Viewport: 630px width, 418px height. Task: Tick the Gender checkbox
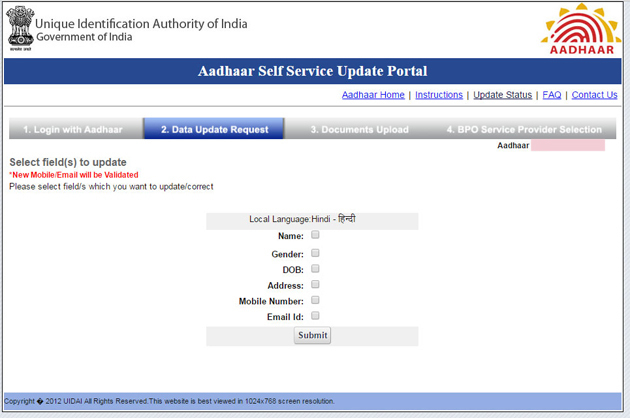(x=315, y=253)
